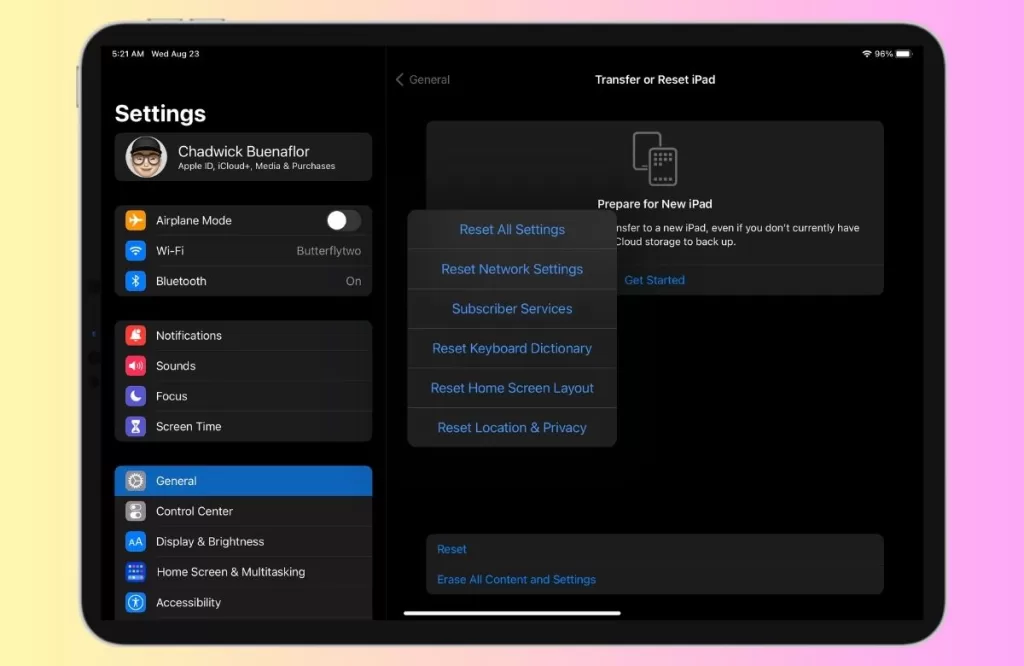Tap the Wi-Fi status icon in status bar
The width and height of the screenshot is (1024, 666).
pos(867,54)
